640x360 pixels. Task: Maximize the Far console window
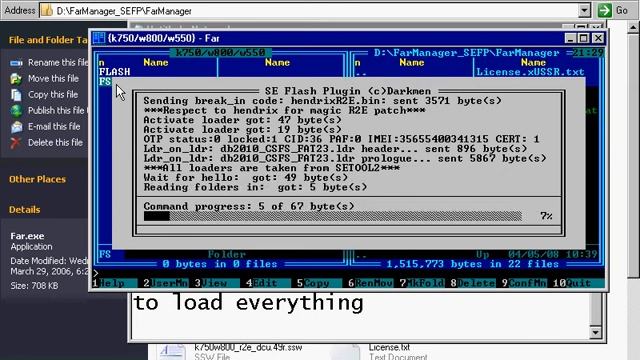click(584, 38)
